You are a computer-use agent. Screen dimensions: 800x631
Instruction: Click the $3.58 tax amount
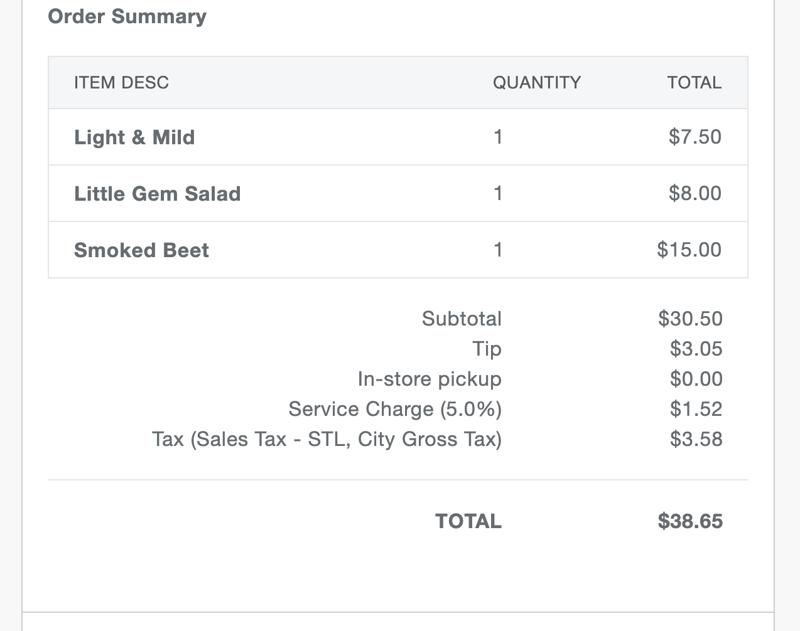(696, 439)
